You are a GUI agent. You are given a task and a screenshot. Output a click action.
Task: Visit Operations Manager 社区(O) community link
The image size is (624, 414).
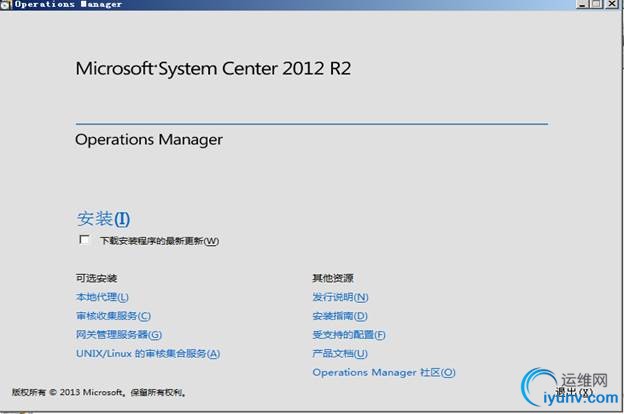(384, 373)
